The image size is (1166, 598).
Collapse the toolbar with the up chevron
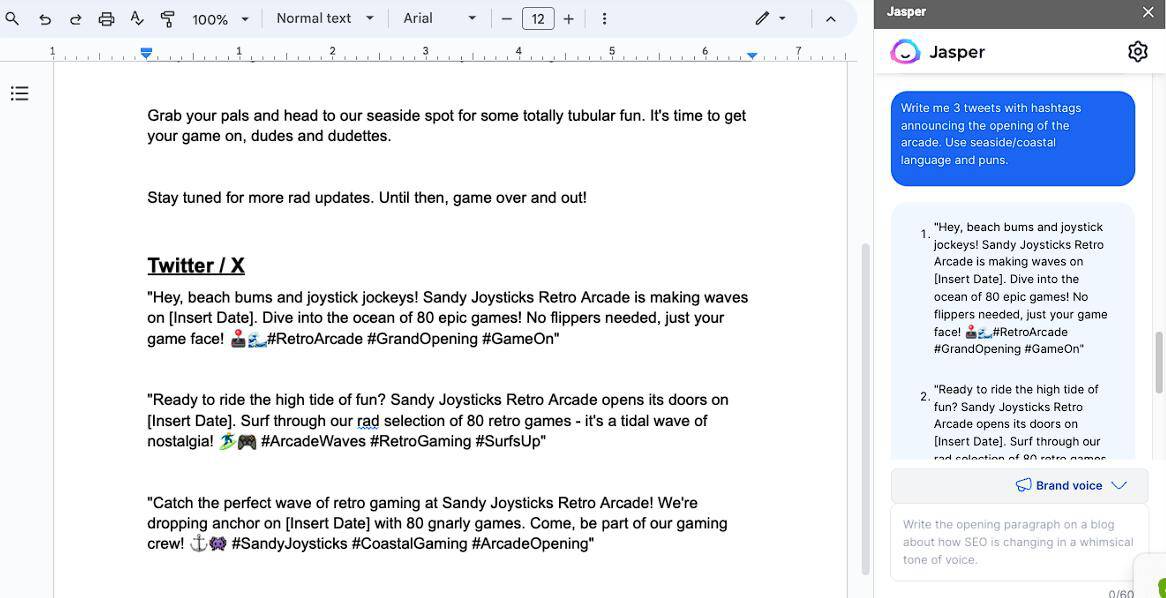point(830,19)
